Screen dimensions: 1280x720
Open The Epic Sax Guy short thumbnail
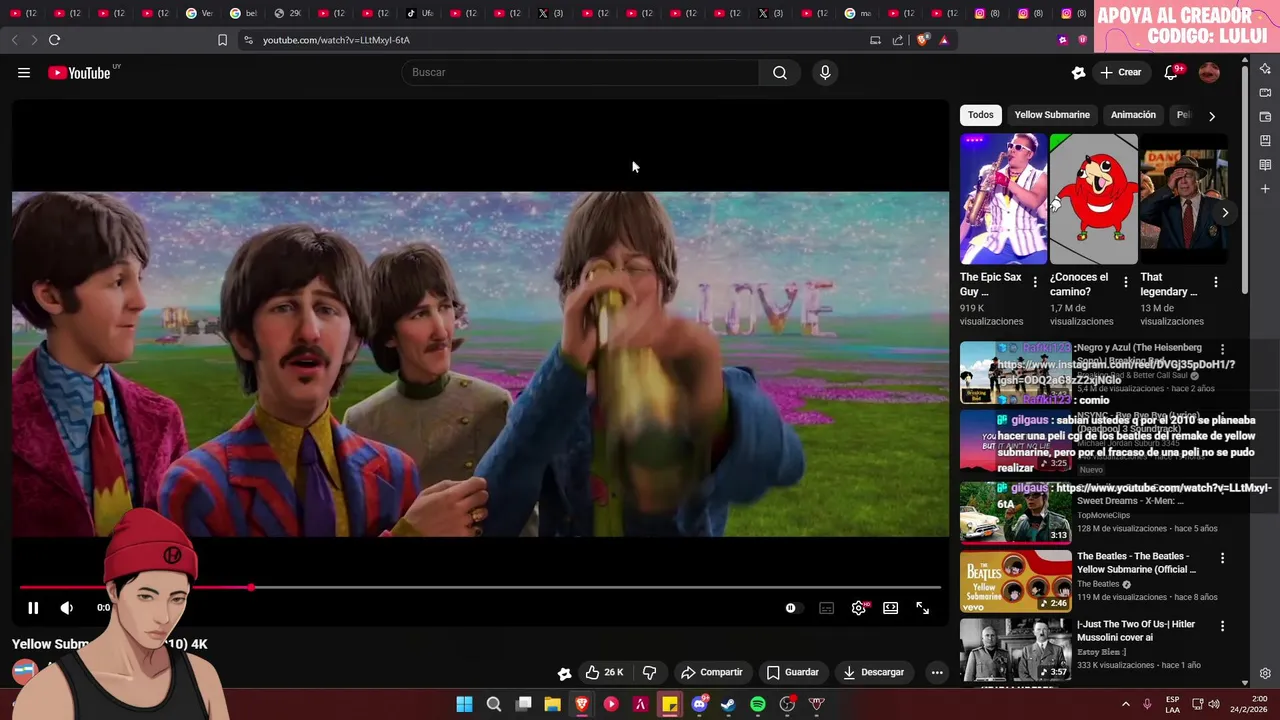[1003, 199]
